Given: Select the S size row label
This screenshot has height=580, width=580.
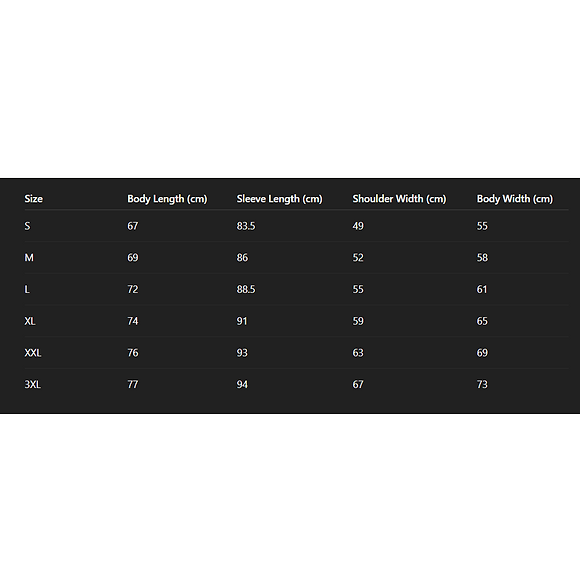Looking at the screenshot, I should (27, 226).
